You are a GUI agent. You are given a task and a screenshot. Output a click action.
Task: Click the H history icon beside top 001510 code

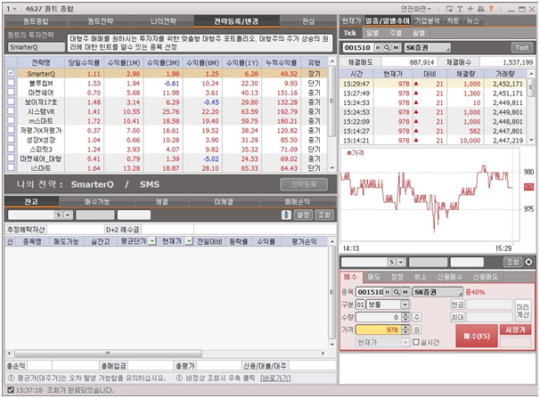(x=378, y=48)
